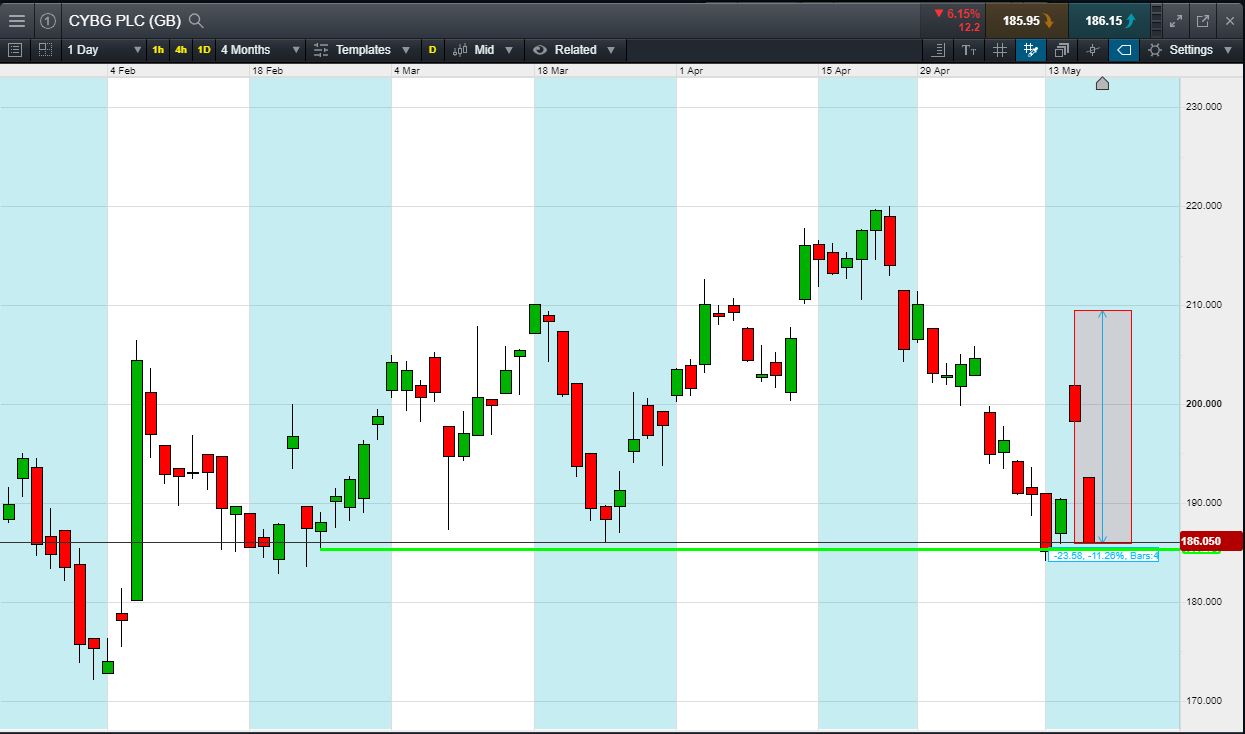The width and height of the screenshot is (1245, 734).
Task: Toggle the crosshair candle icon
Action: click(1092, 49)
